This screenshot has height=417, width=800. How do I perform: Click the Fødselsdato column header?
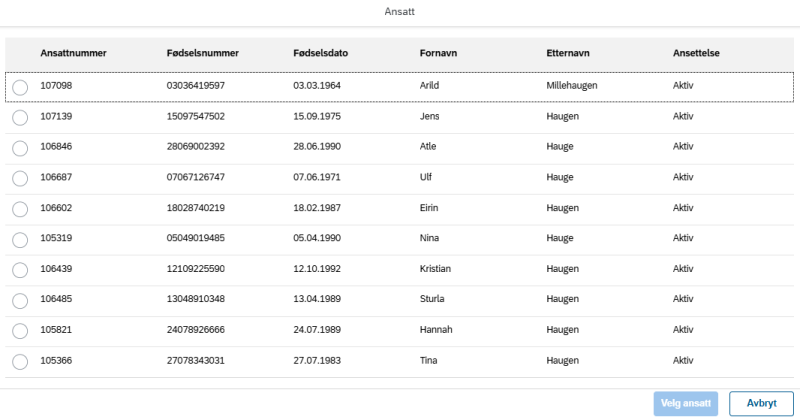point(320,53)
